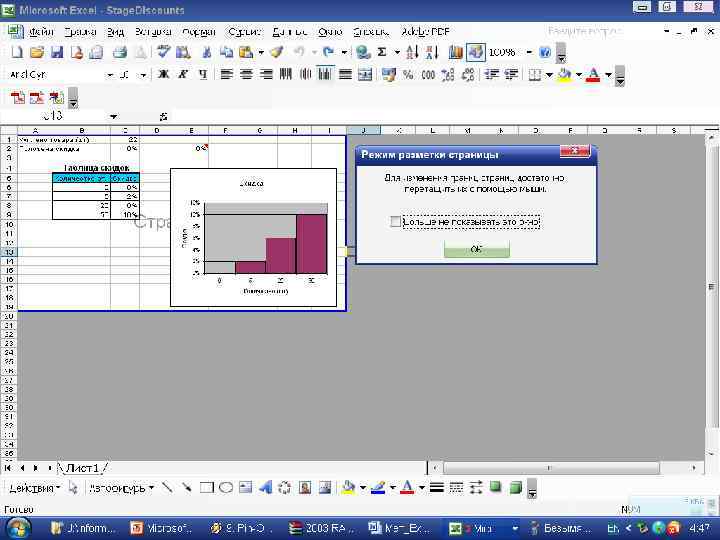Image resolution: width=720 pixels, height=540 pixels.
Task: Paste with the clipboard icon
Action: [246, 52]
